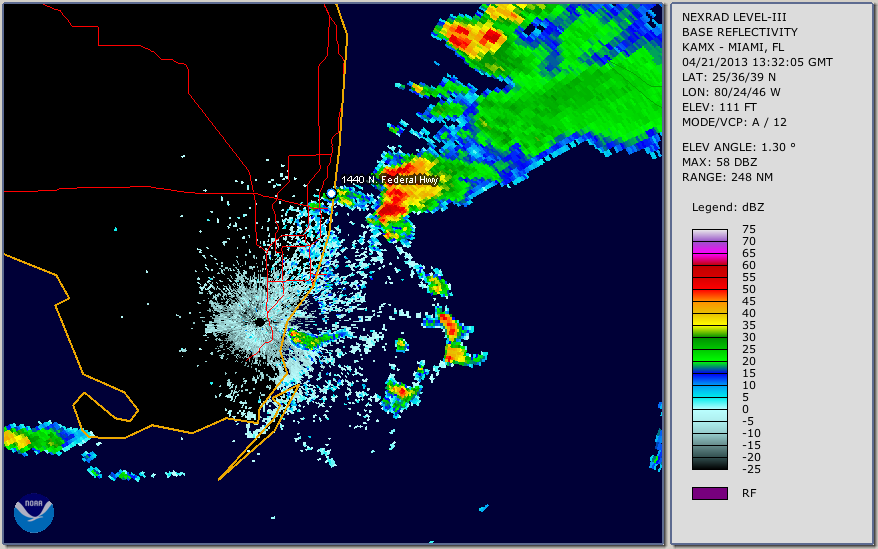Screen dimensions: 878x549
Task: Click the purple RF color swatch
Action: 710,493
